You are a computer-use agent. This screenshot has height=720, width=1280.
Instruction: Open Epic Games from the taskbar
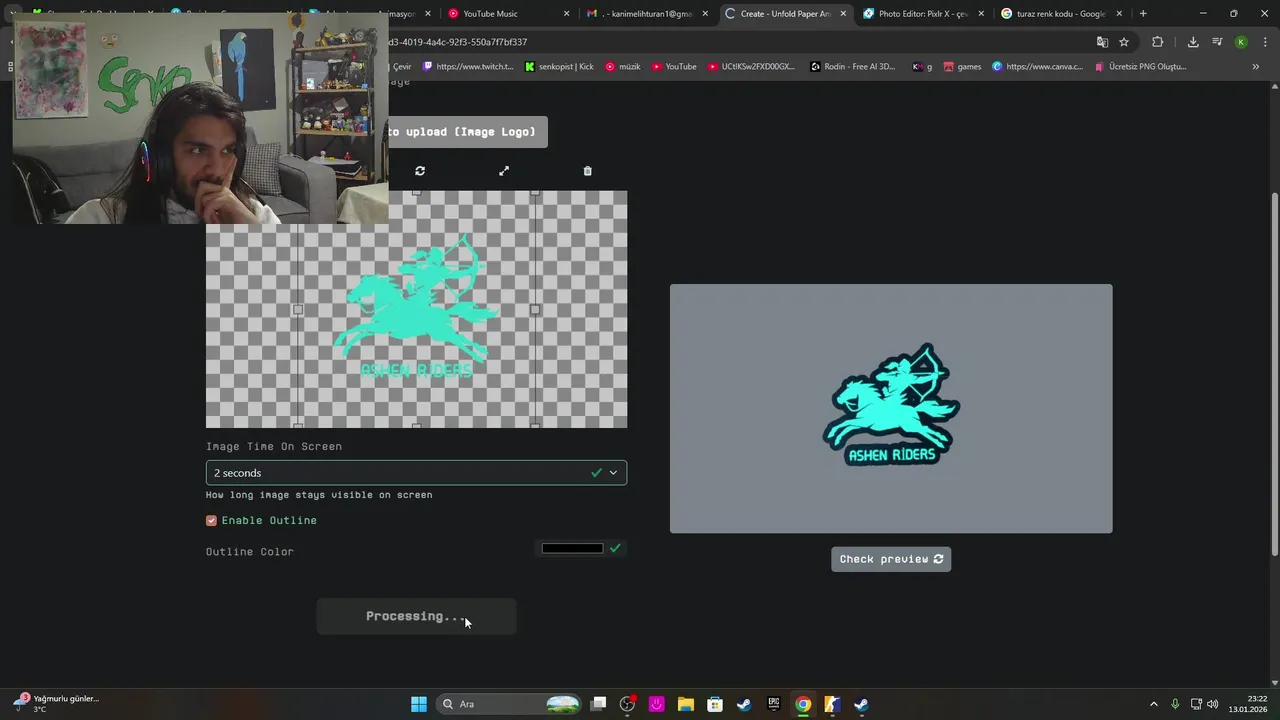(x=773, y=704)
